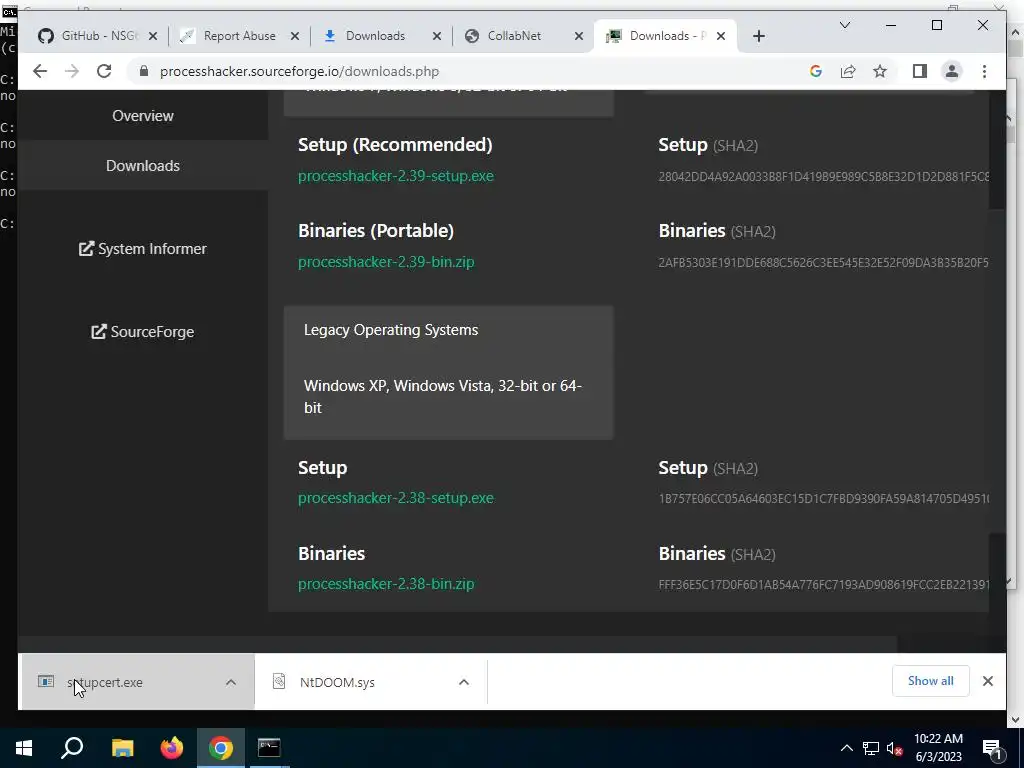Download processhacker-2.39-setup.exe
Image resolution: width=1024 pixels, height=768 pixels.
tap(396, 176)
